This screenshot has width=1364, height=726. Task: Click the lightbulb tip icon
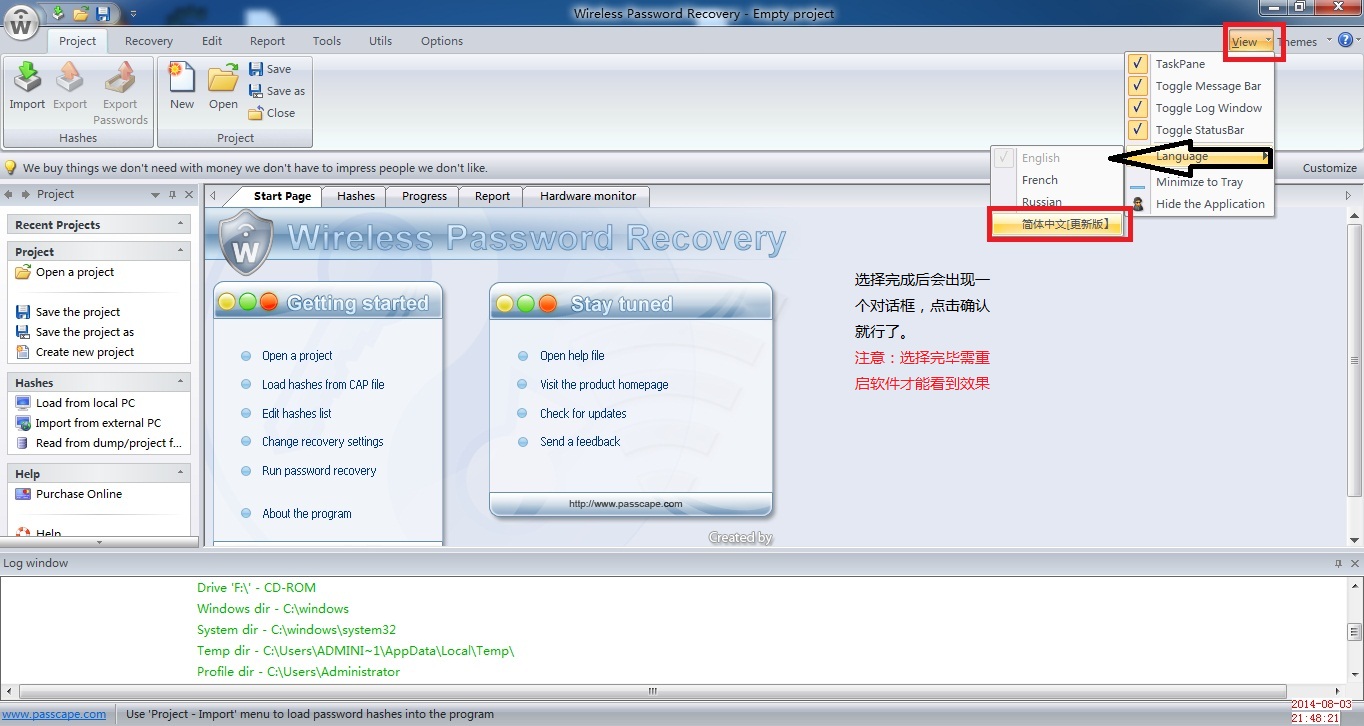11,168
